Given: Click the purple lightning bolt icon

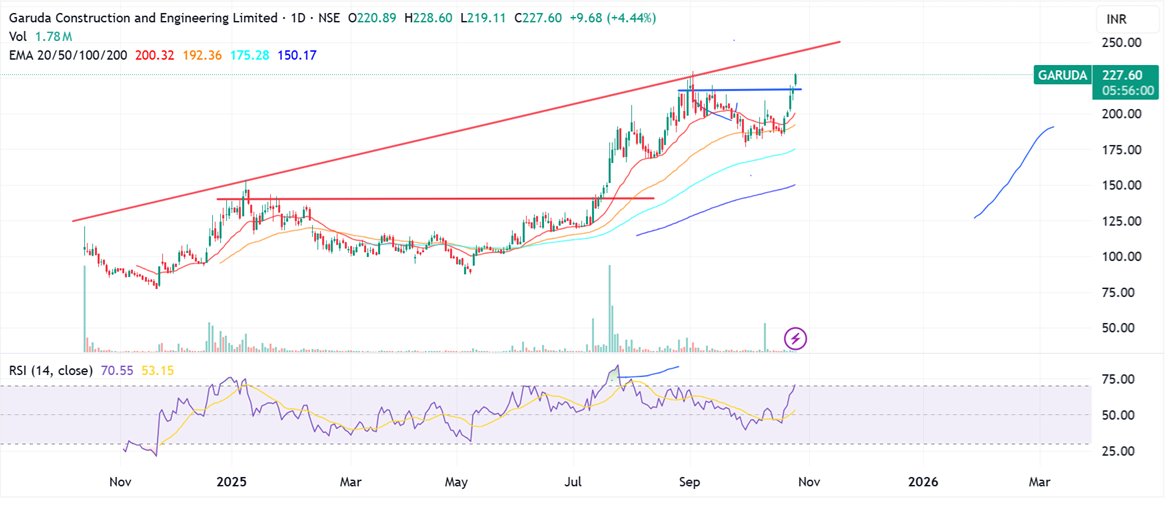Looking at the screenshot, I should pos(796,338).
